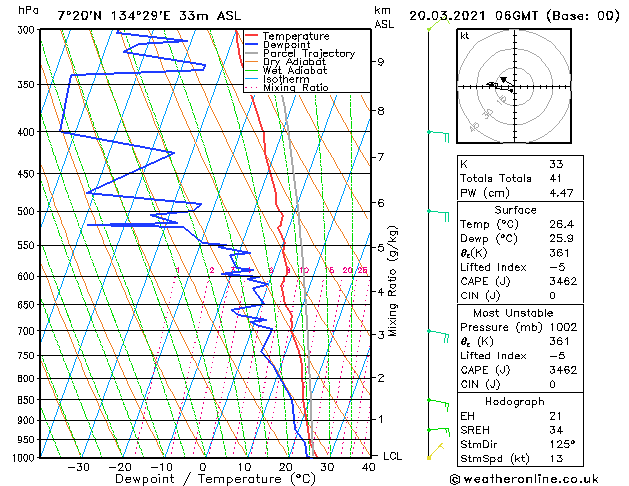Select the K index value 33
The height and width of the screenshot is (486, 629).
coord(556,164)
